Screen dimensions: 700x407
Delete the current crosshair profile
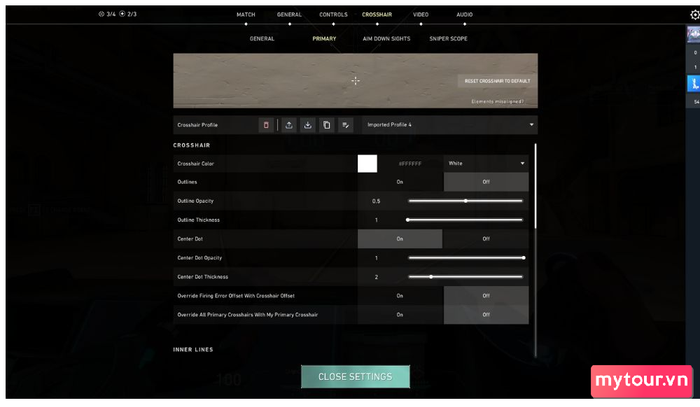point(266,125)
